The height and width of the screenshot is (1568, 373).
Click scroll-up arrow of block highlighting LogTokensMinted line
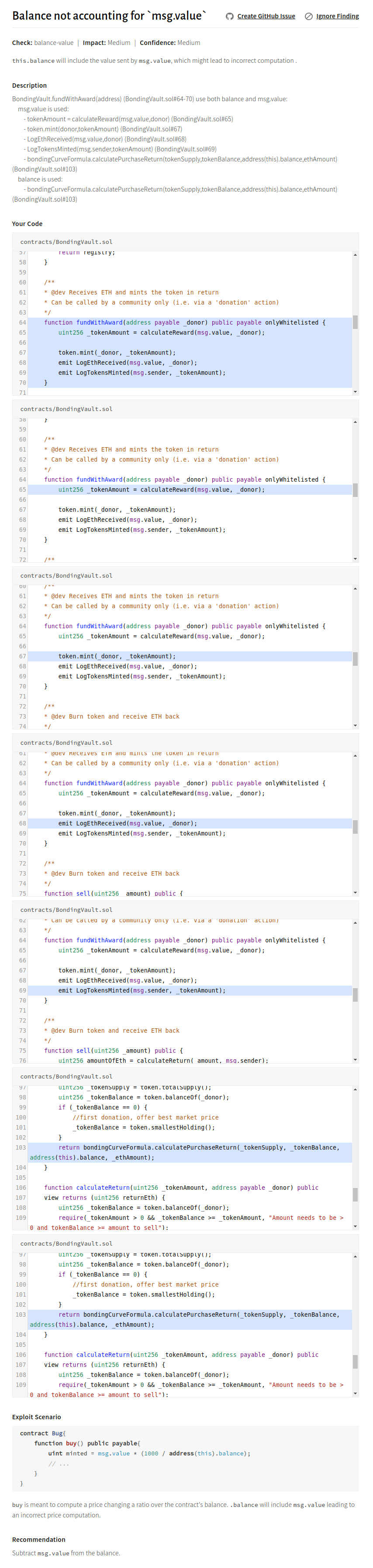click(x=355, y=923)
